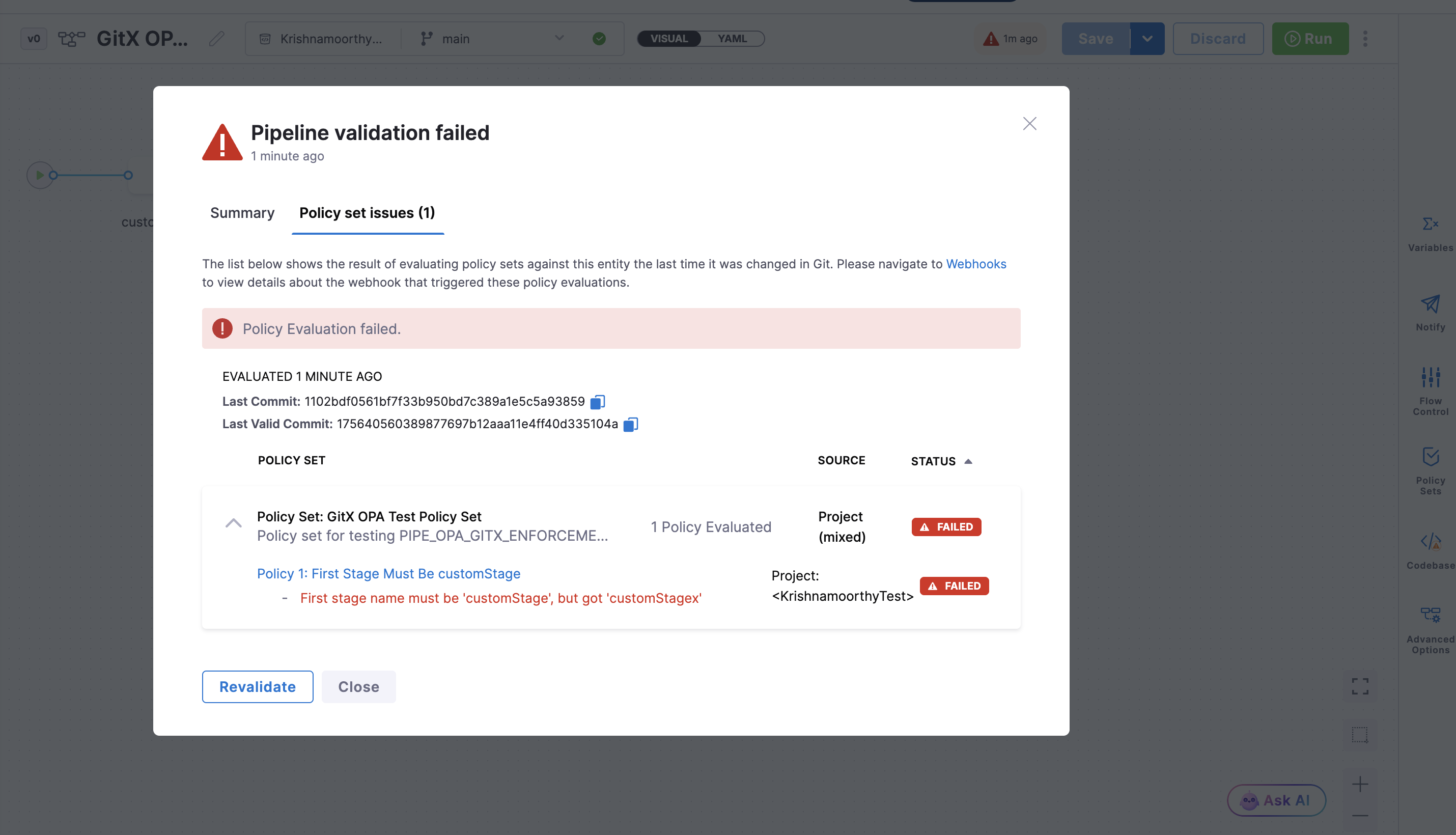The width and height of the screenshot is (1456, 835).
Task: Edit pipeline name with pencil icon
Action: (x=216, y=38)
